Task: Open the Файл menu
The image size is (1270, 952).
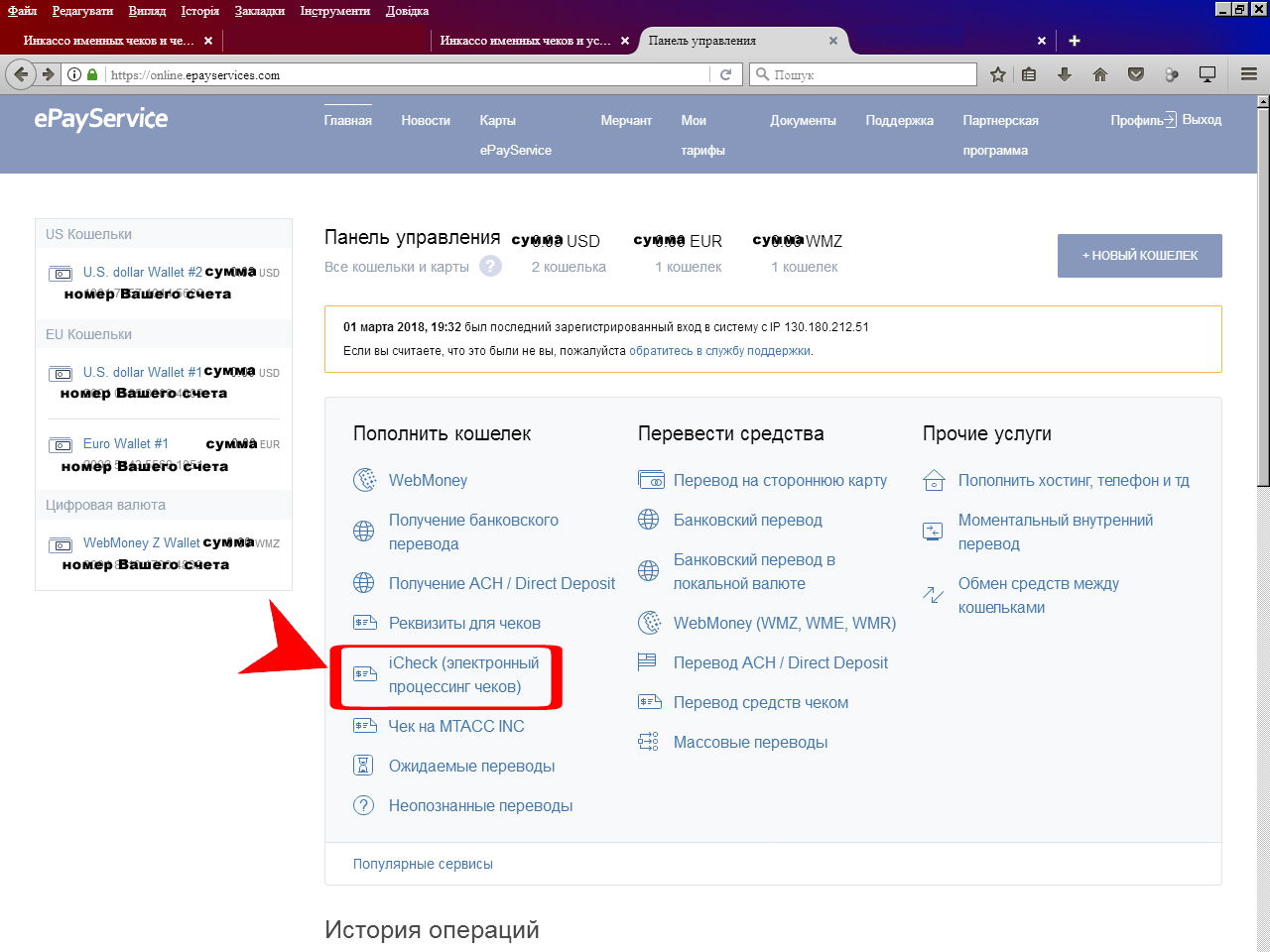Action: click(22, 11)
